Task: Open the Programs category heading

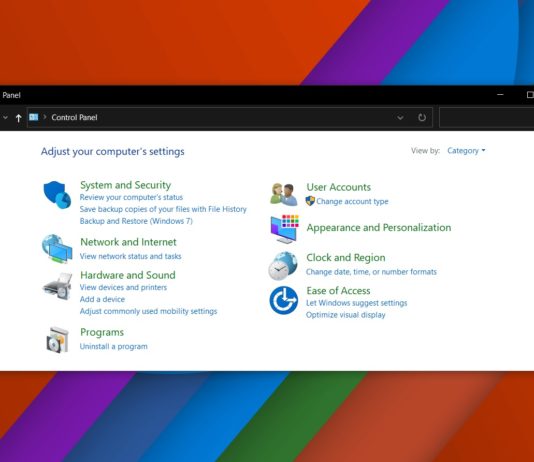Action: (102, 332)
